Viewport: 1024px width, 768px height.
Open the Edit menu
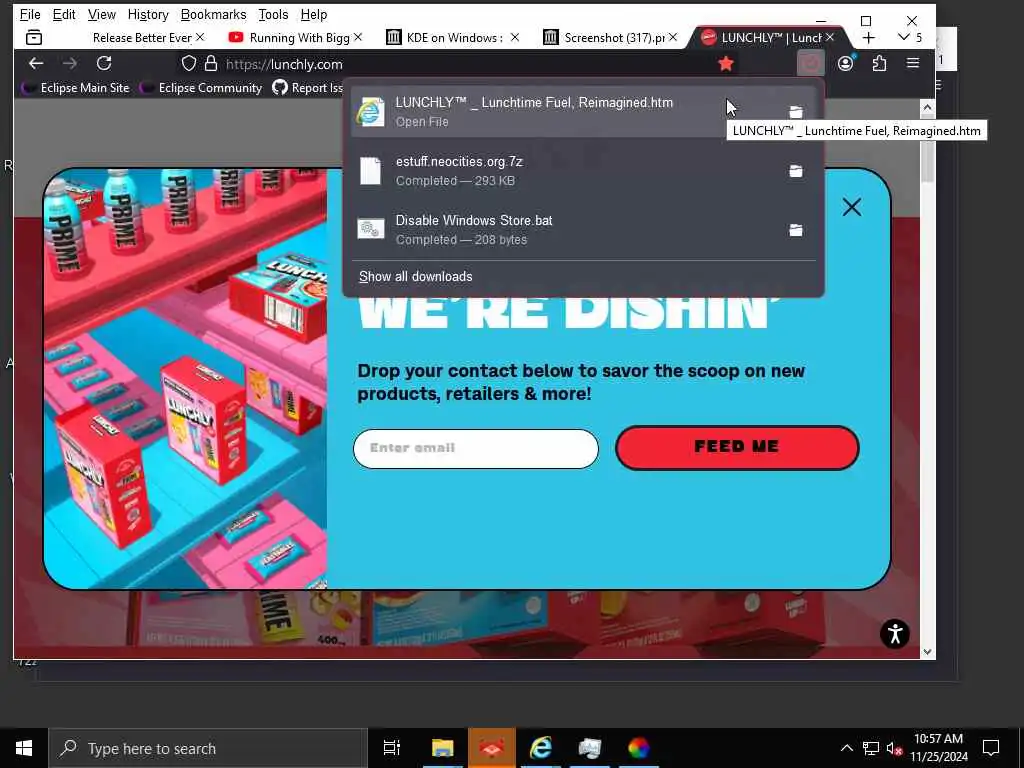64,14
